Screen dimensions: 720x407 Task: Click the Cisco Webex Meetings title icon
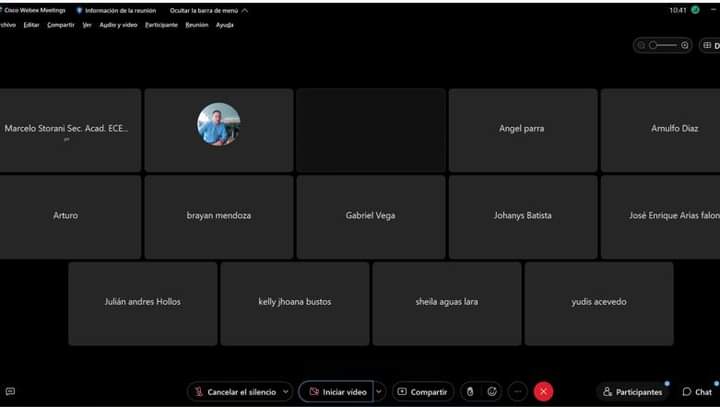click(x=1, y=10)
